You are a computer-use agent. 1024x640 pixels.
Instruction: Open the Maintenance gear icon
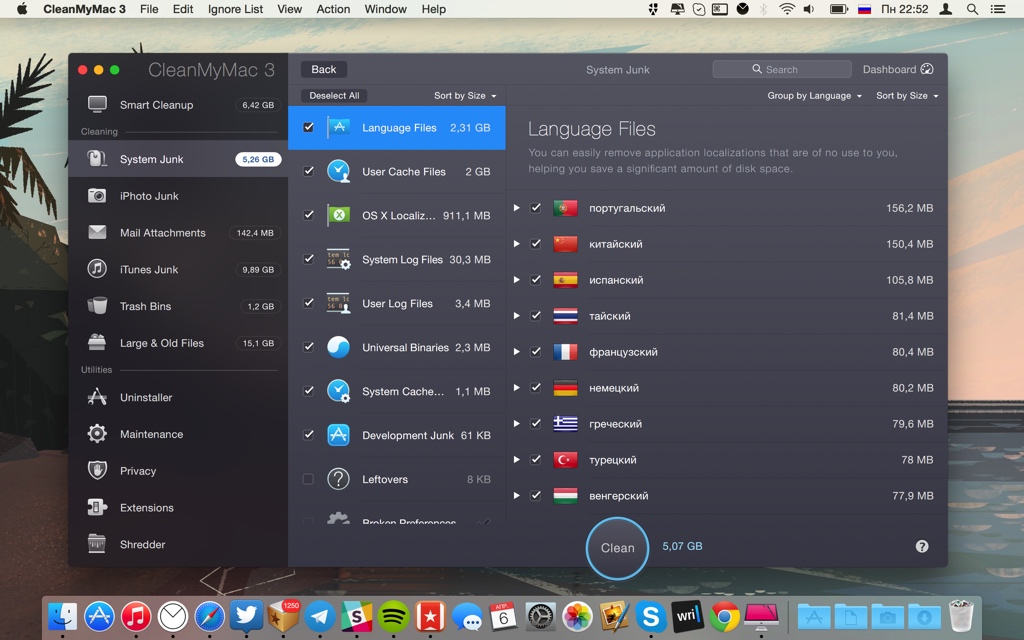(x=97, y=434)
